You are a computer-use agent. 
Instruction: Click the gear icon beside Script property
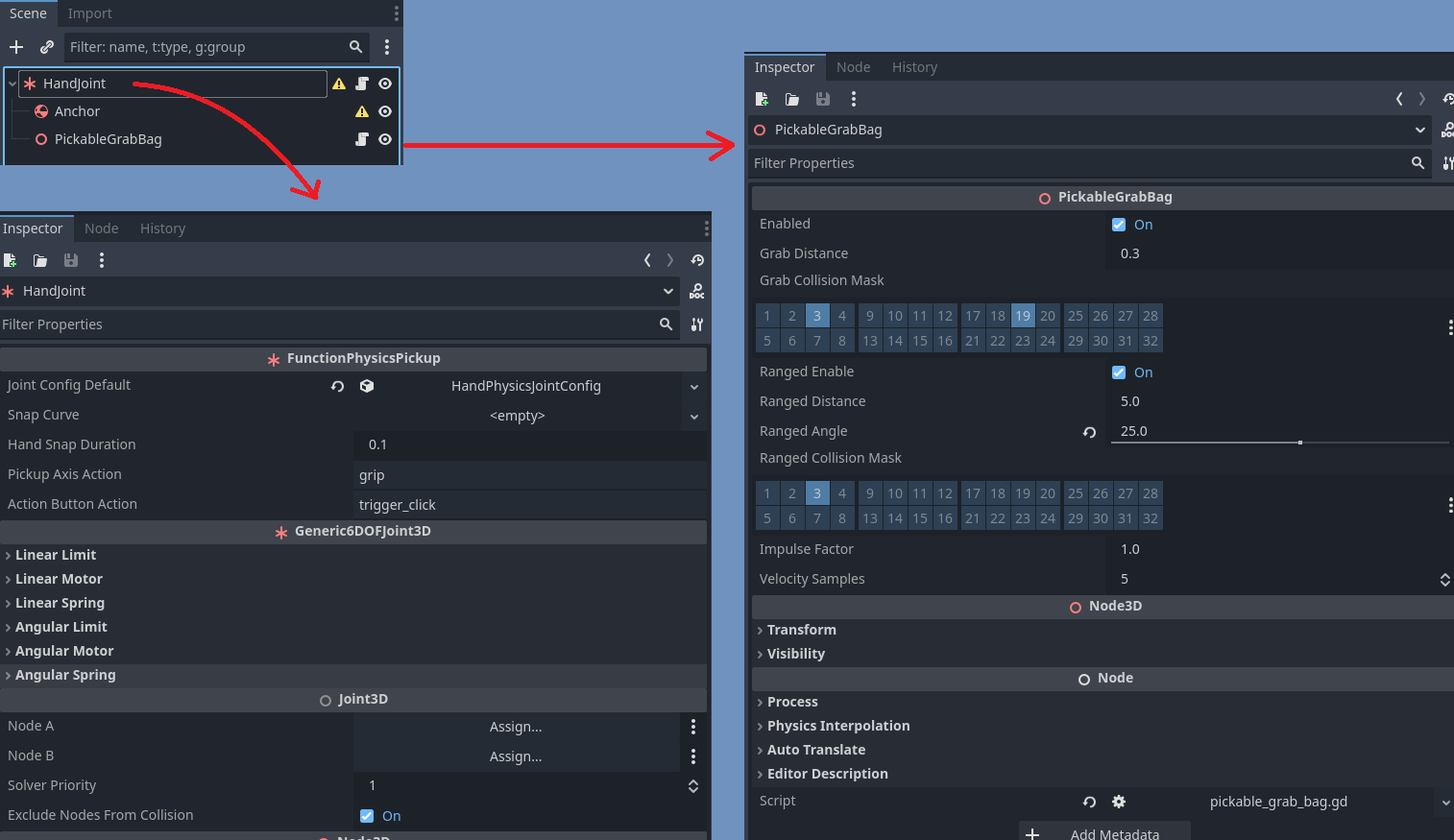click(x=1119, y=802)
